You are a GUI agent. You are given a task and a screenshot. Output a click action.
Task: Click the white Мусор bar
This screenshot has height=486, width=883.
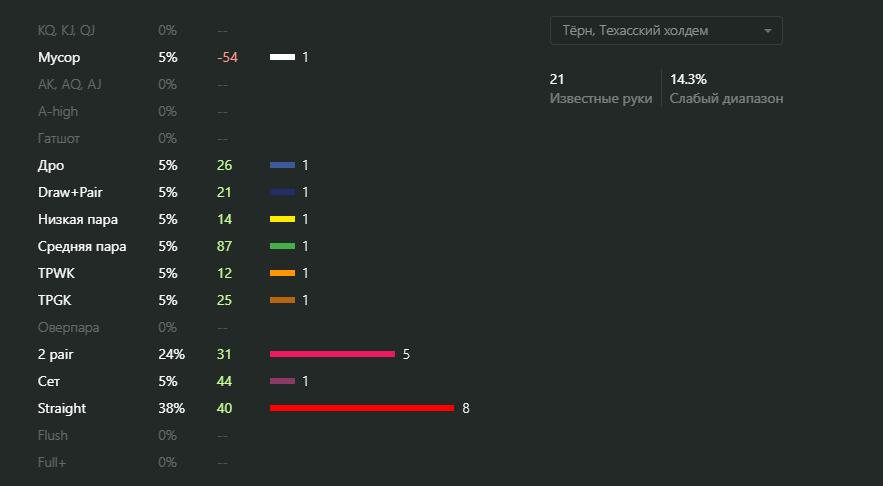tap(282, 58)
